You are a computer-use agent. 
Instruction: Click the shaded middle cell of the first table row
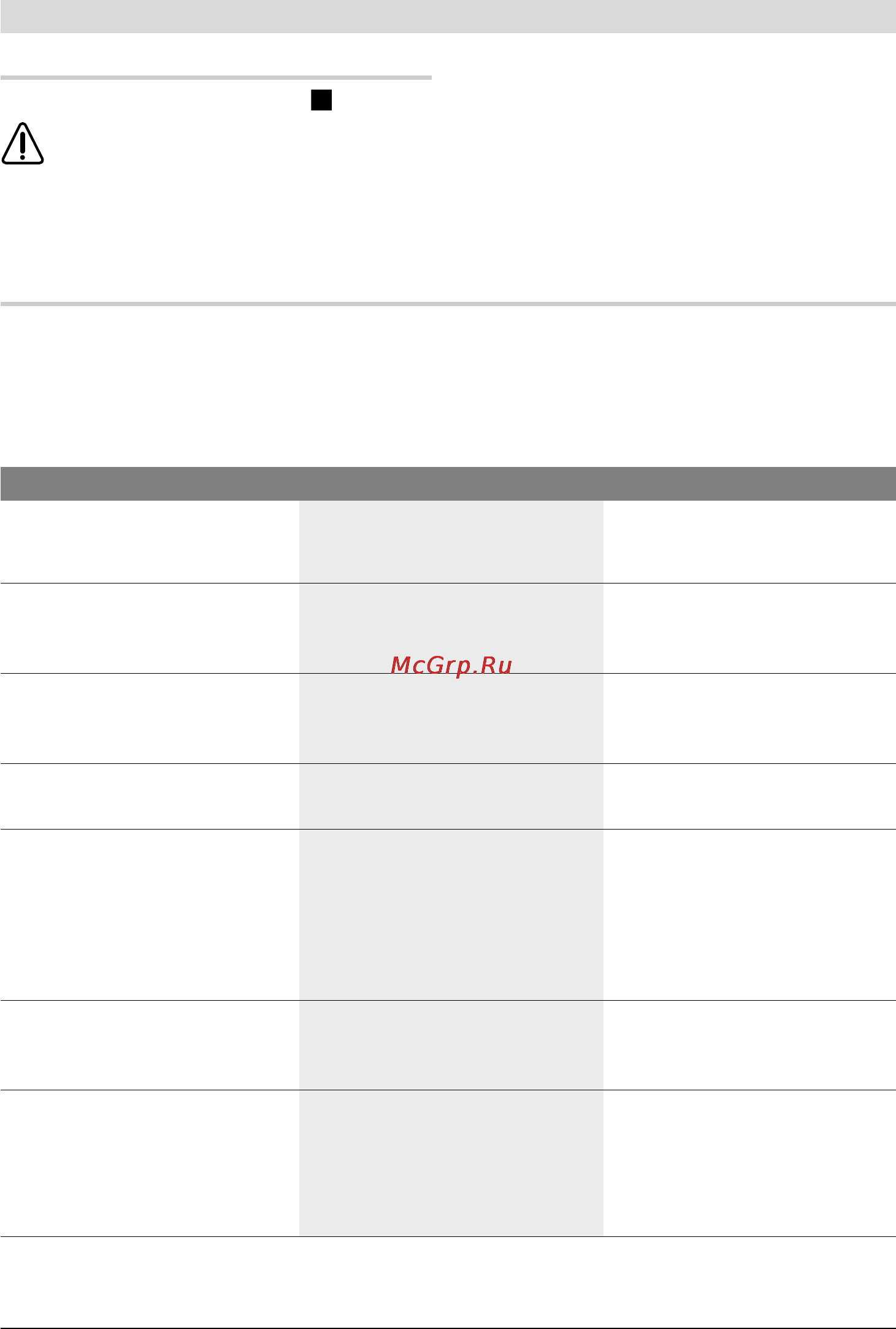click(x=451, y=542)
